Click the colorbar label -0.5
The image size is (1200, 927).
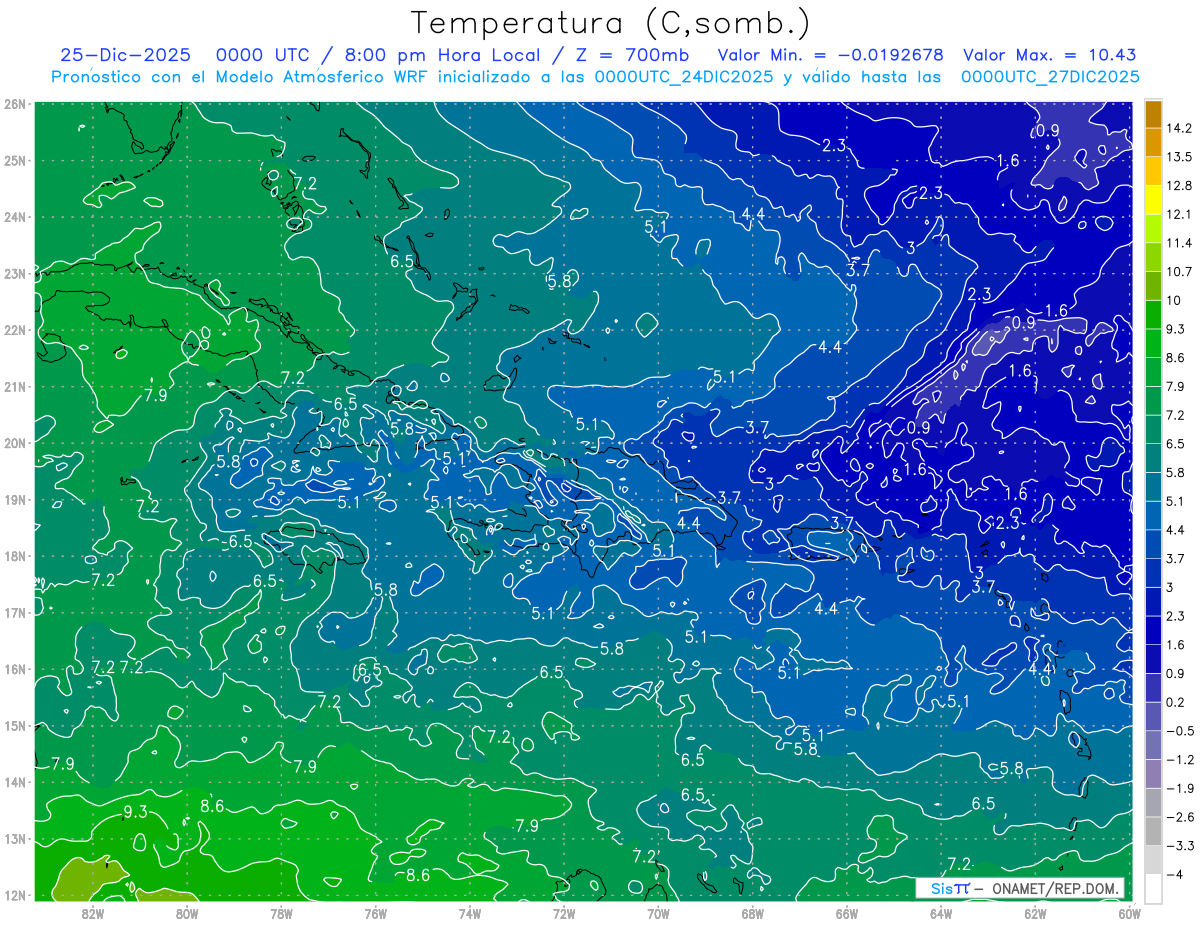click(x=1179, y=730)
